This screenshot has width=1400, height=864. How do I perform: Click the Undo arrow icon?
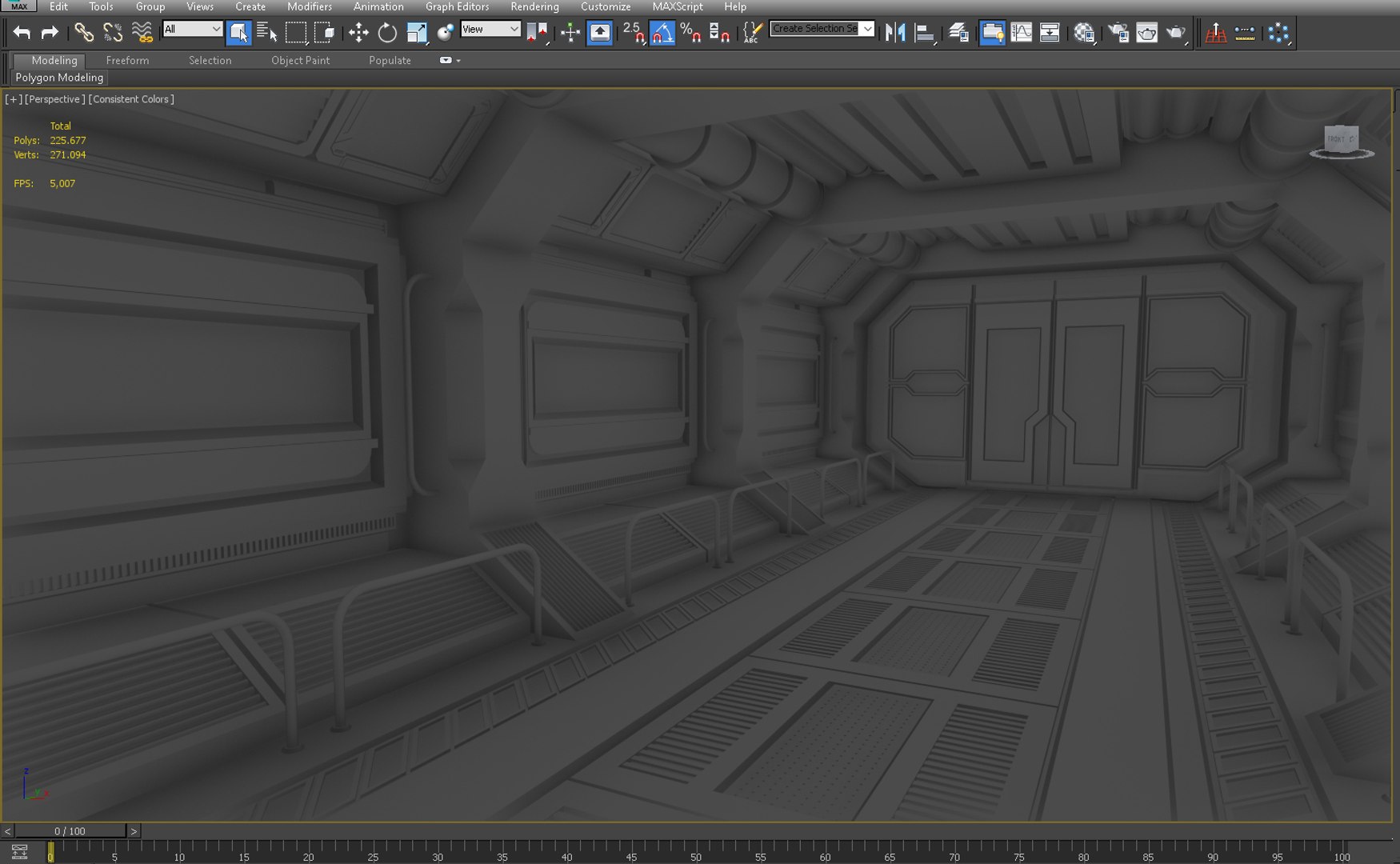click(x=22, y=33)
